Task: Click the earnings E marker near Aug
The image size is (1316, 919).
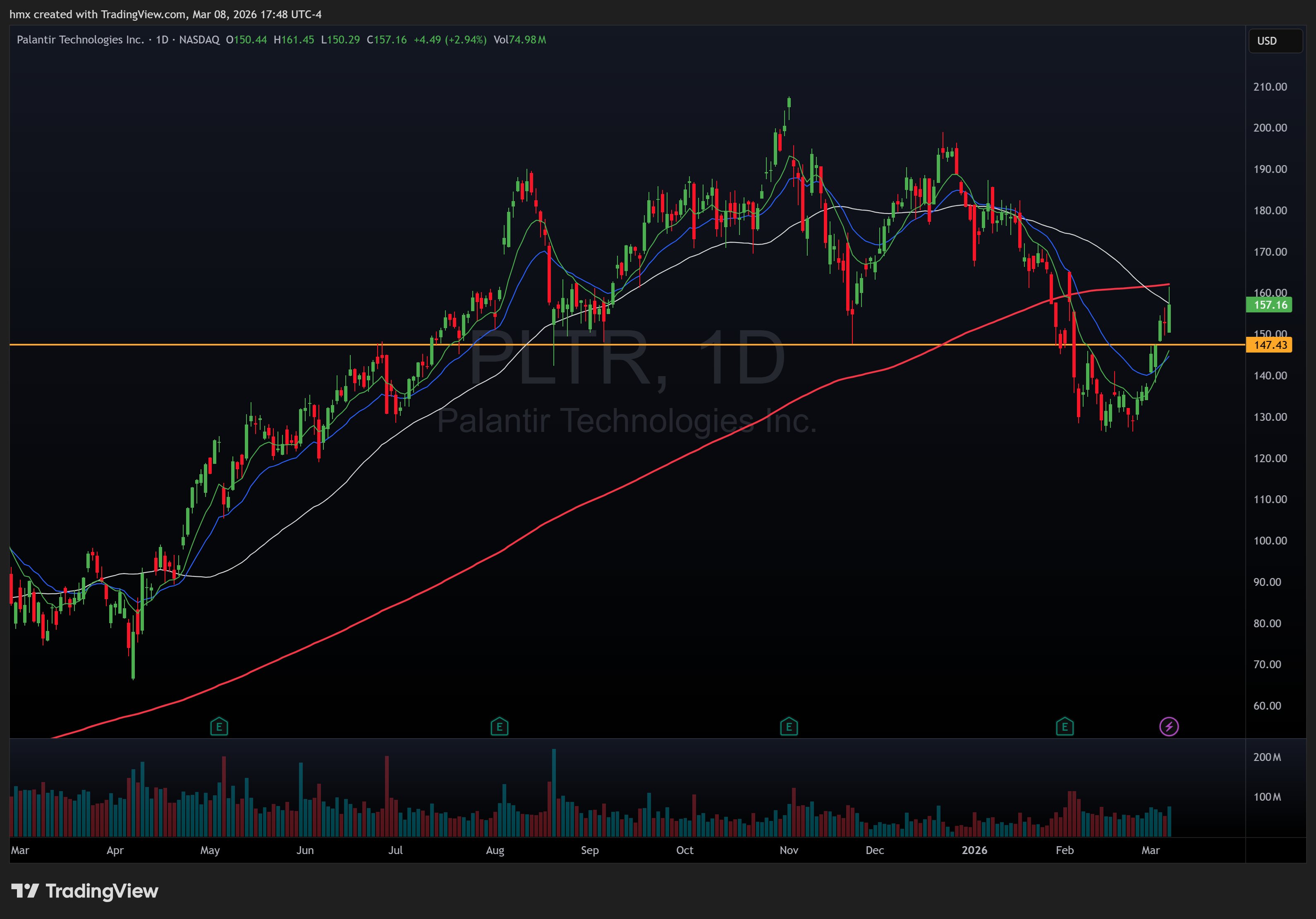Action: [499, 727]
